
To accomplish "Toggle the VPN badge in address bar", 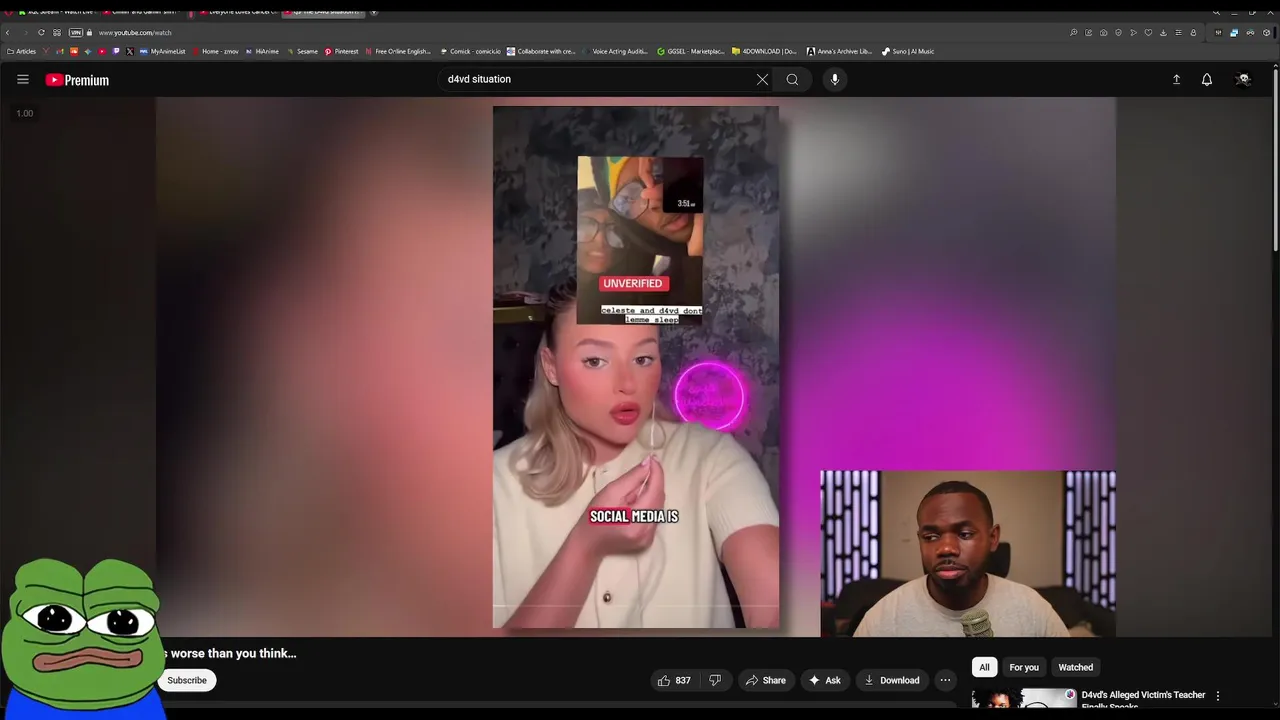I will pyautogui.click(x=76, y=32).
